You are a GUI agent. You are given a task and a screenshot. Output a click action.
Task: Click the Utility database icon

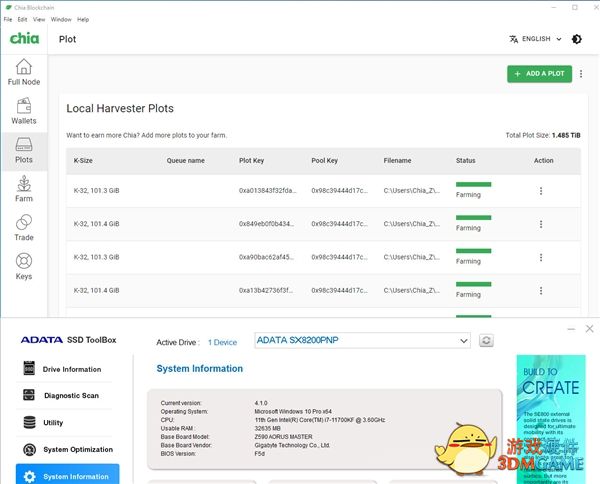pyautogui.click(x=29, y=422)
